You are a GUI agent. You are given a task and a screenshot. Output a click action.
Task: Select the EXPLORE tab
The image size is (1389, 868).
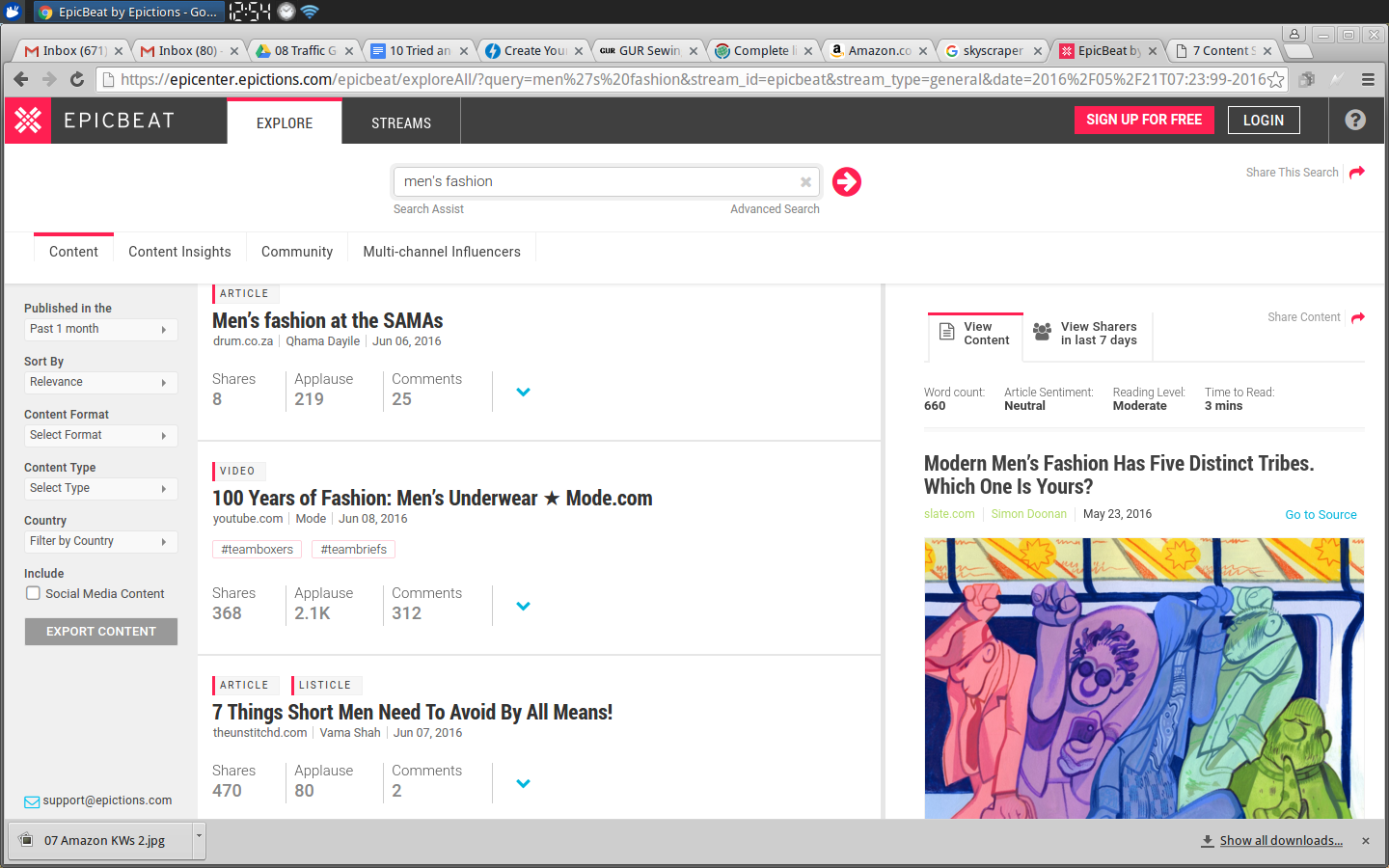coord(285,122)
